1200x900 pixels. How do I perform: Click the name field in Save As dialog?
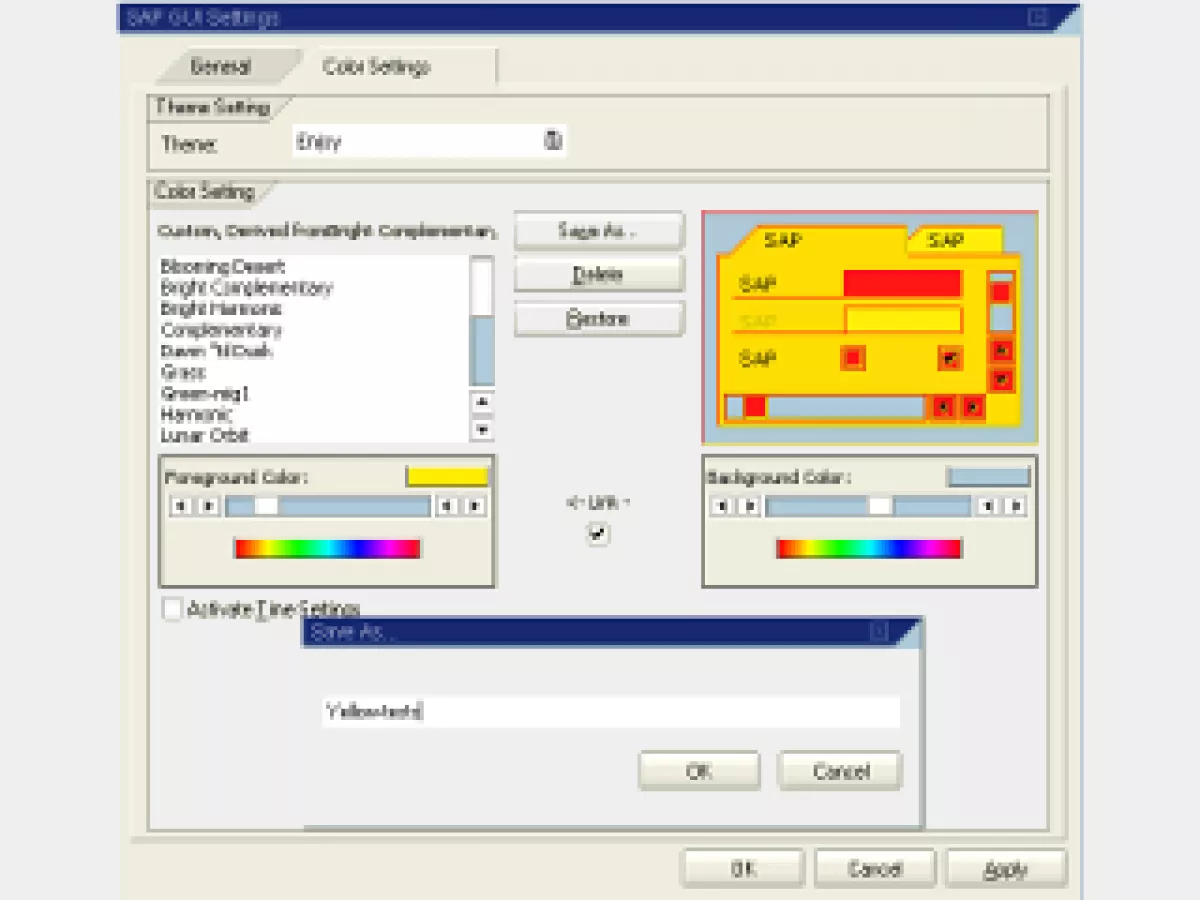tap(611, 712)
